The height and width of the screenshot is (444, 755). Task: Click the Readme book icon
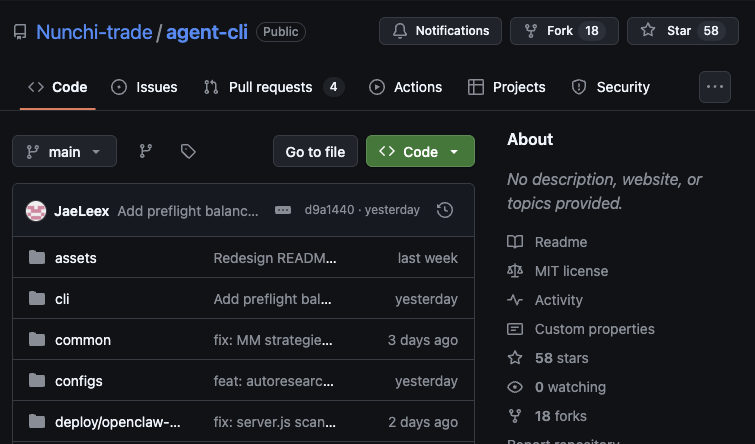pos(515,242)
